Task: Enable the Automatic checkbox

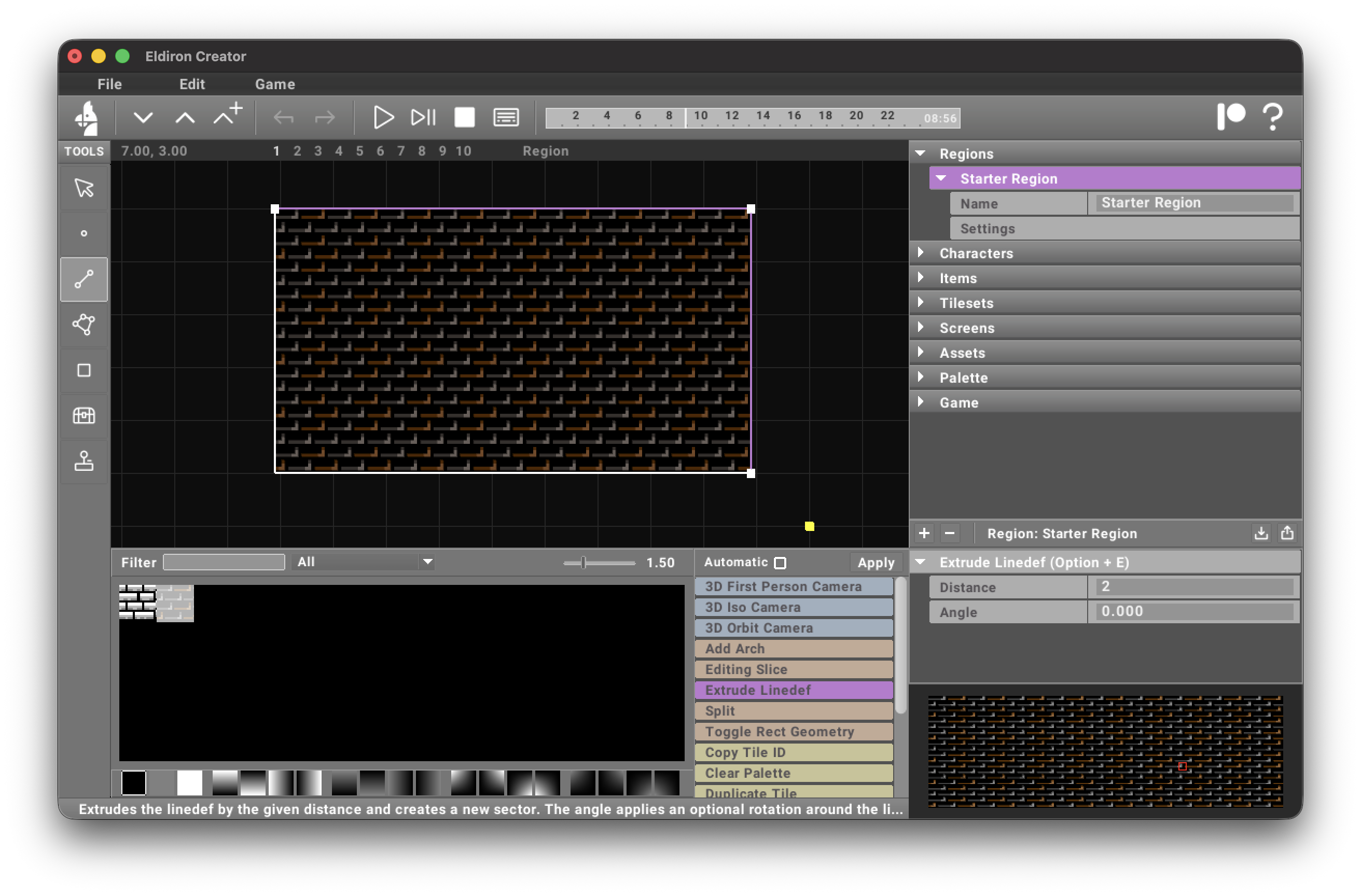Action: click(x=781, y=563)
